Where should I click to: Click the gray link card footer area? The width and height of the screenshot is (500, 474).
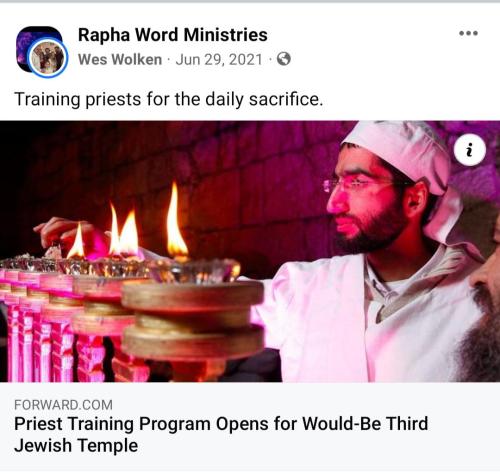coord(250,426)
